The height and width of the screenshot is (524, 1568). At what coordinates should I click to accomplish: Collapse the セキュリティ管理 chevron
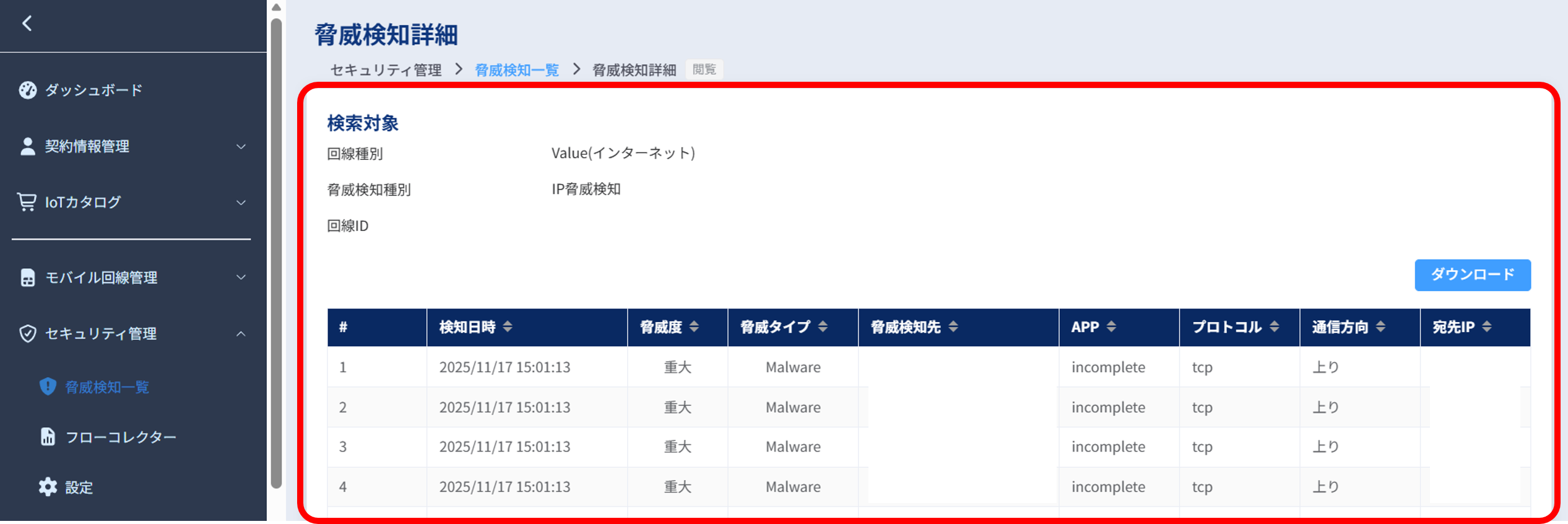pos(241,334)
